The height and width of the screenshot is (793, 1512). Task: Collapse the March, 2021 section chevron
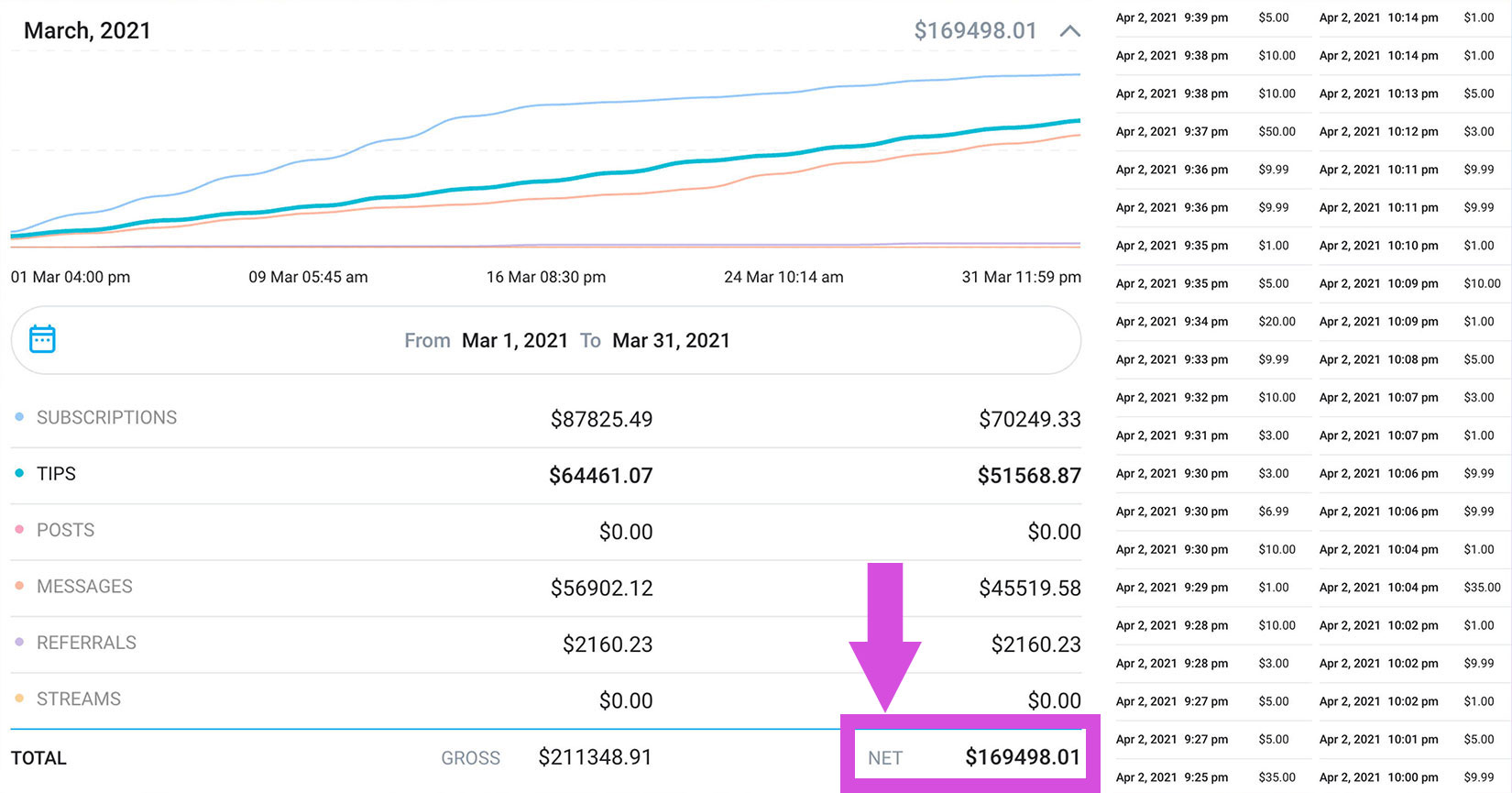(1069, 31)
